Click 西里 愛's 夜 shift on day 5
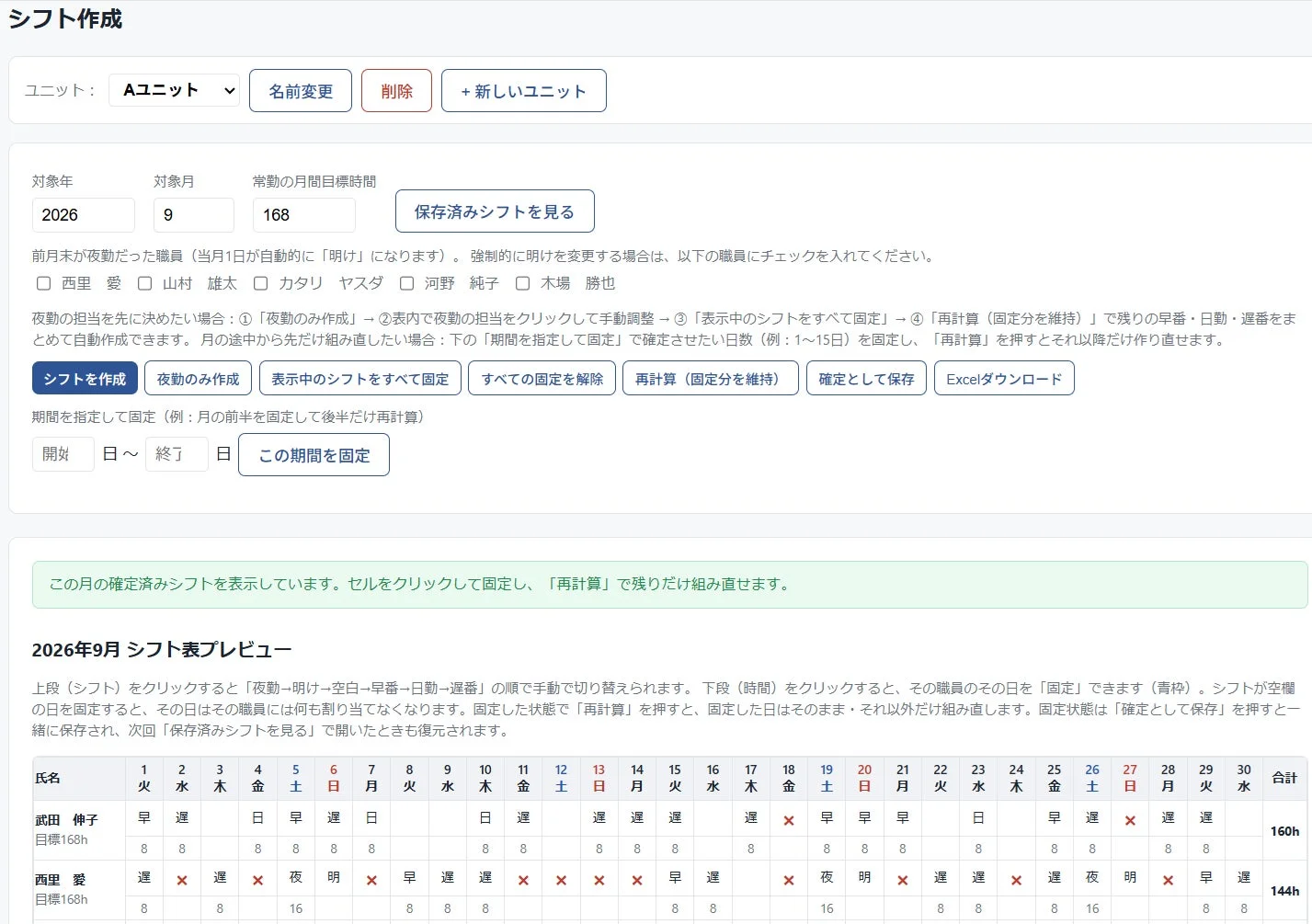This screenshot has height=924, width=1312. (296, 877)
